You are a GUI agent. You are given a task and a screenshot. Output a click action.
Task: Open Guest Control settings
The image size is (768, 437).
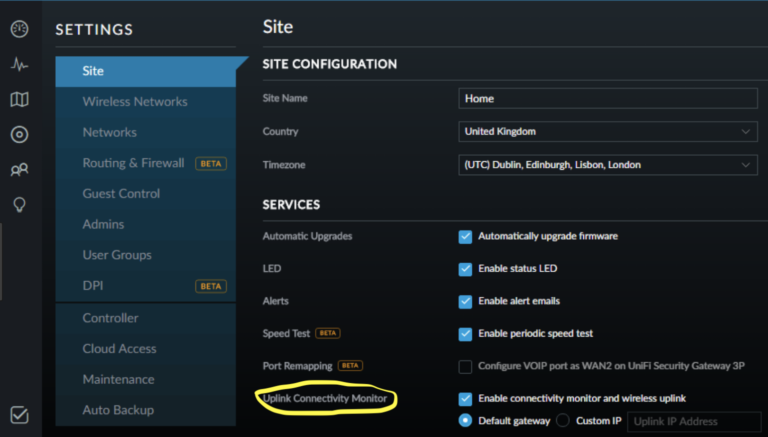click(145, 194)
